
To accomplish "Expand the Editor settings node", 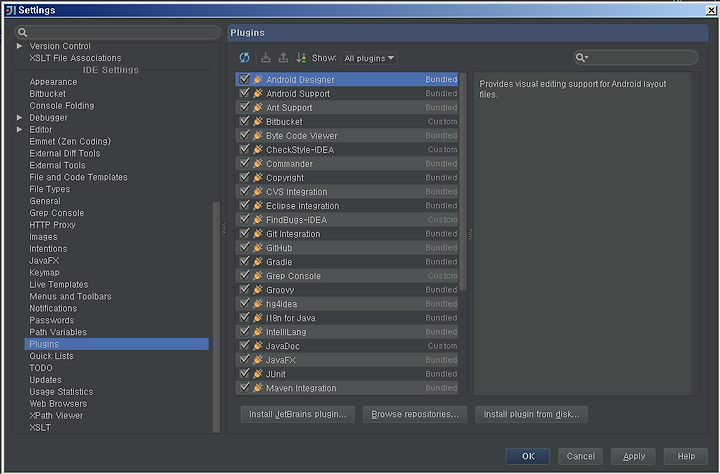I will pos(19,130).
